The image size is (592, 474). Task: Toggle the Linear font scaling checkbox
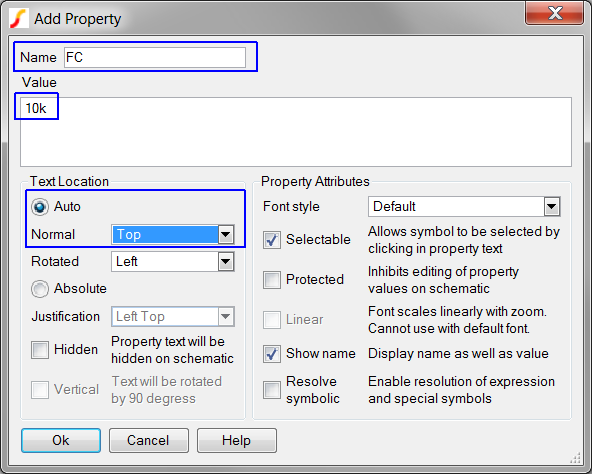(x=272, y=320)
